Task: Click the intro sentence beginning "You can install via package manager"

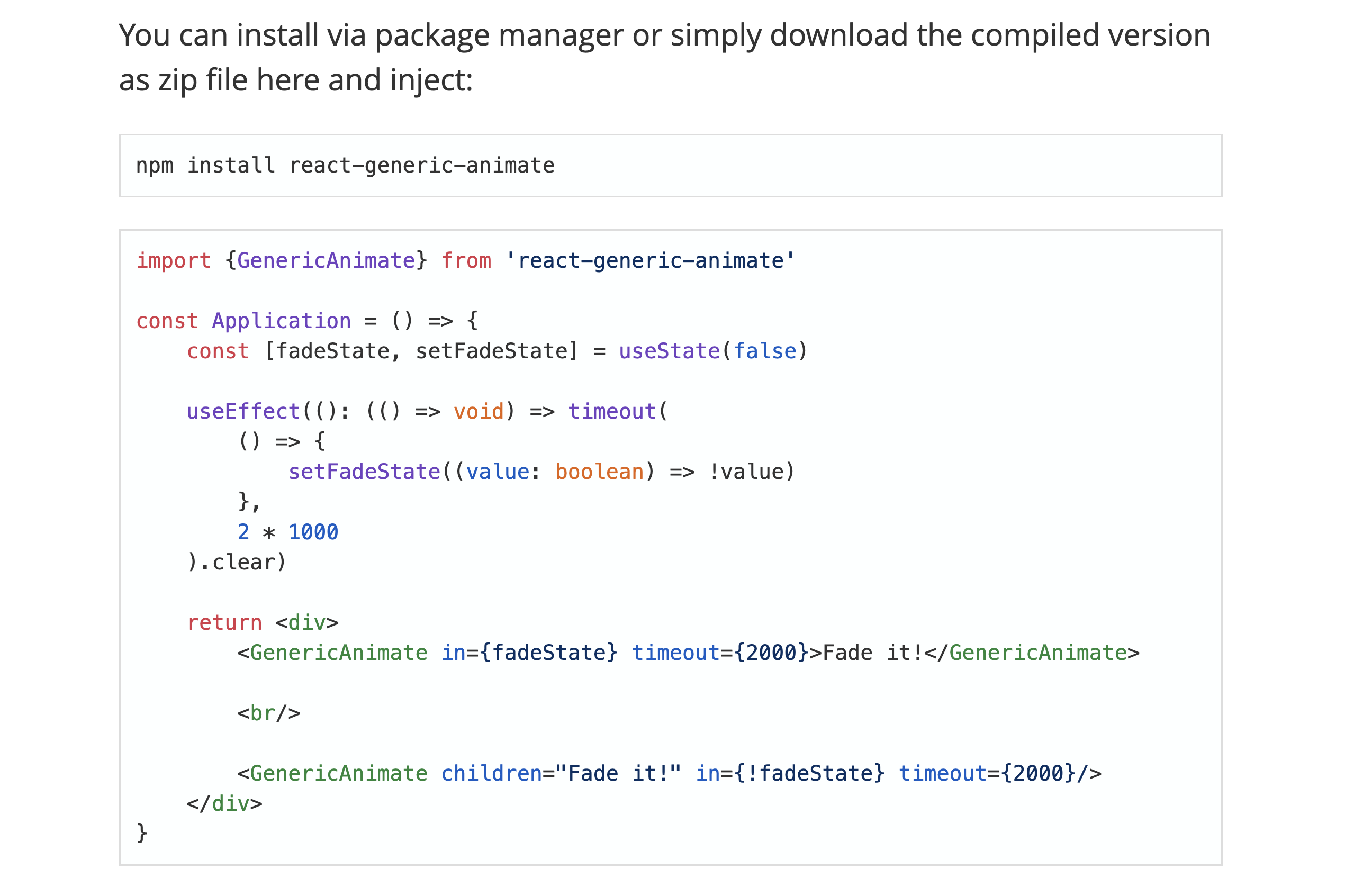Action: 664,57
